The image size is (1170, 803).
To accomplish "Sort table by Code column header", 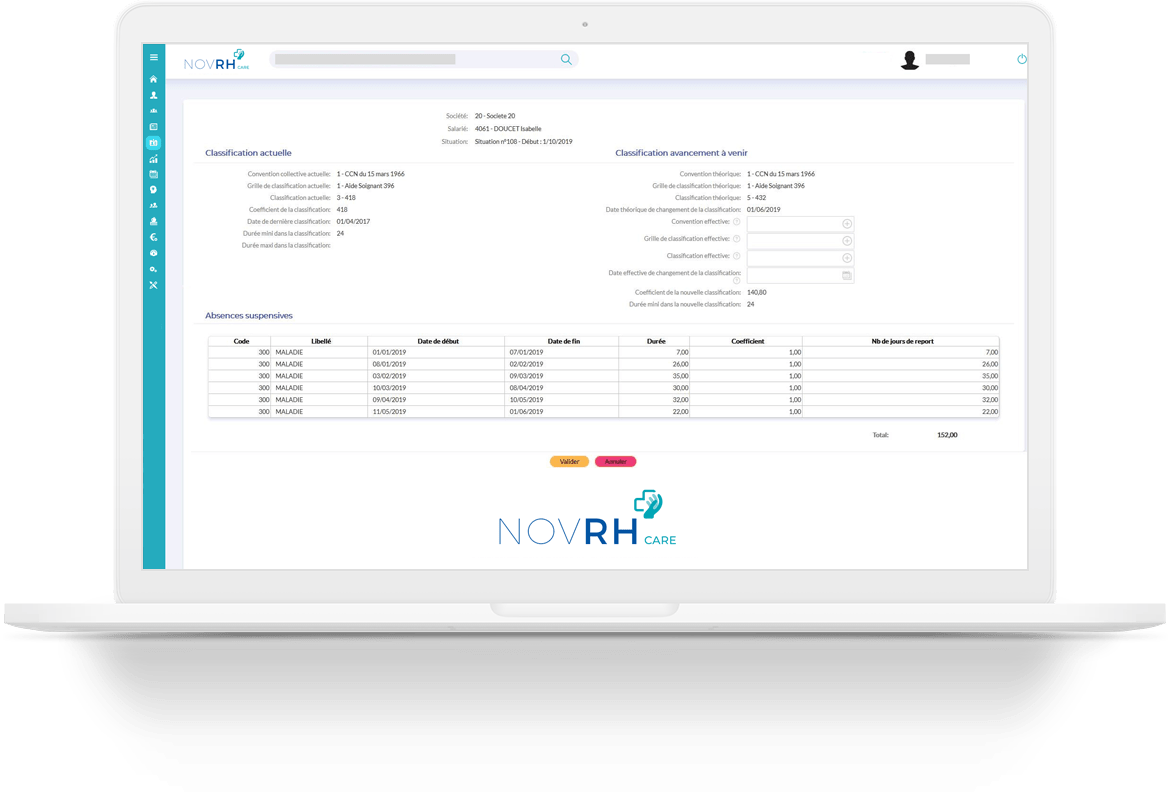I will click(x=241, y=341).
